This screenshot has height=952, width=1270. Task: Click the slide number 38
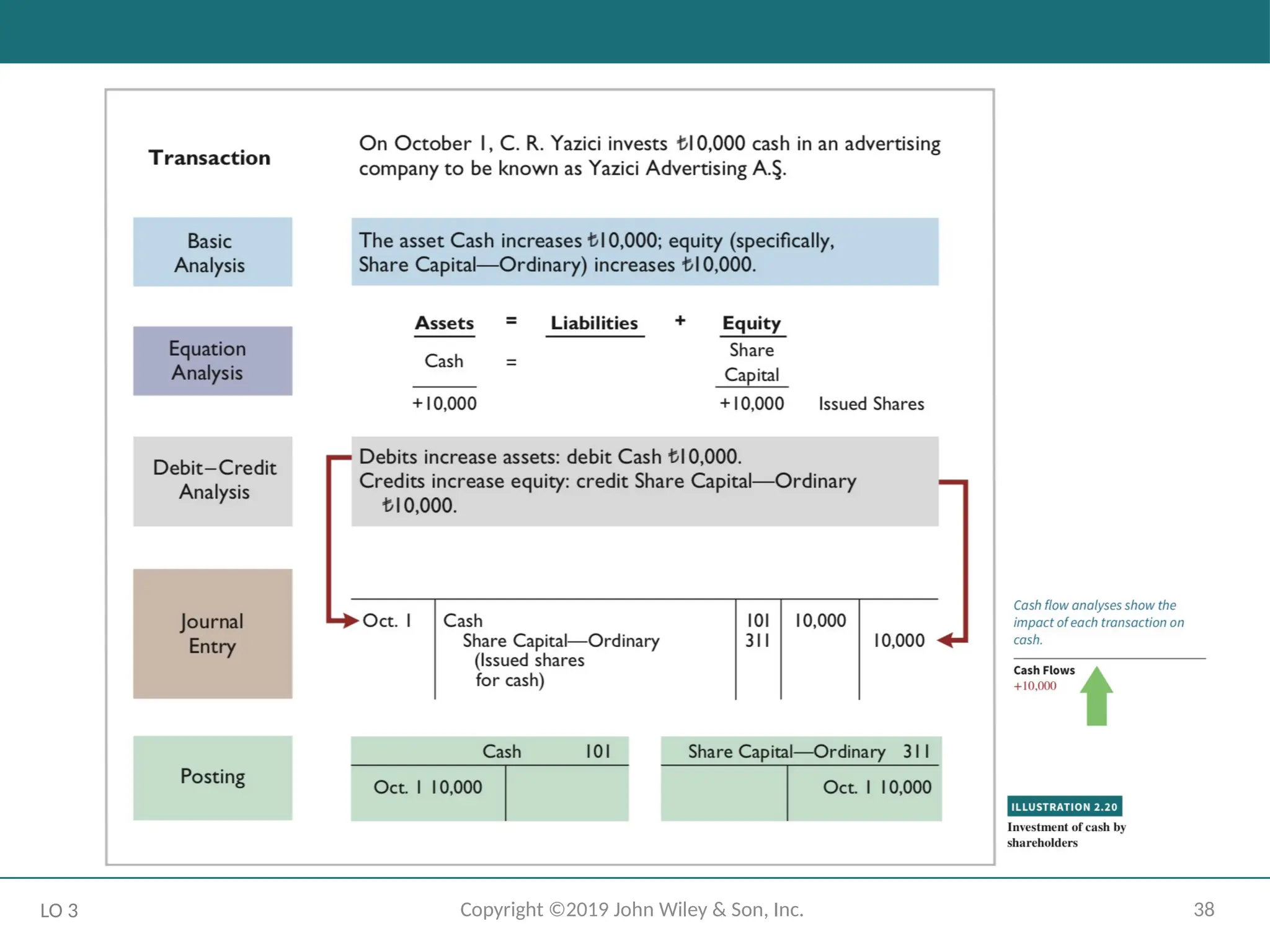[x=1204, y=909]
